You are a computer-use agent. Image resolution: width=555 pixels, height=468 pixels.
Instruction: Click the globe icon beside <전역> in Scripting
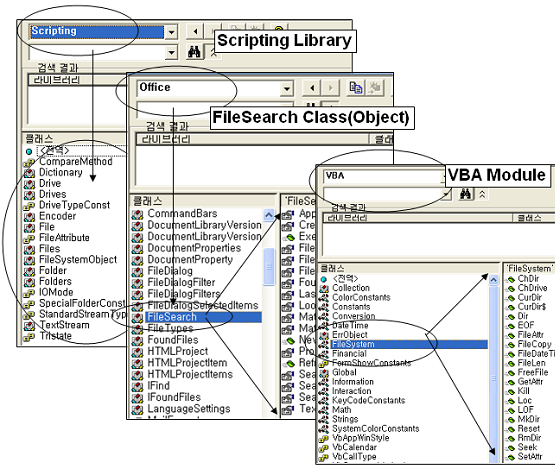(29, 152)
